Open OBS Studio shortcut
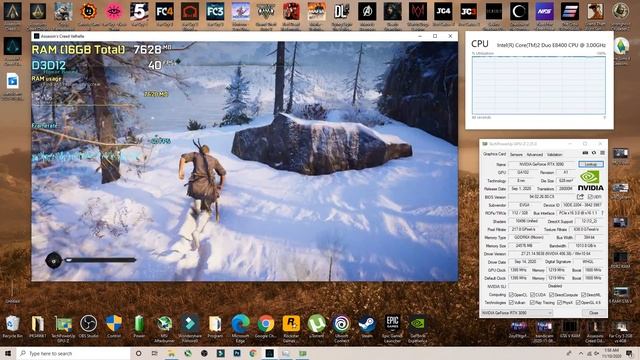The image size is (640, 360). point(89,324)
